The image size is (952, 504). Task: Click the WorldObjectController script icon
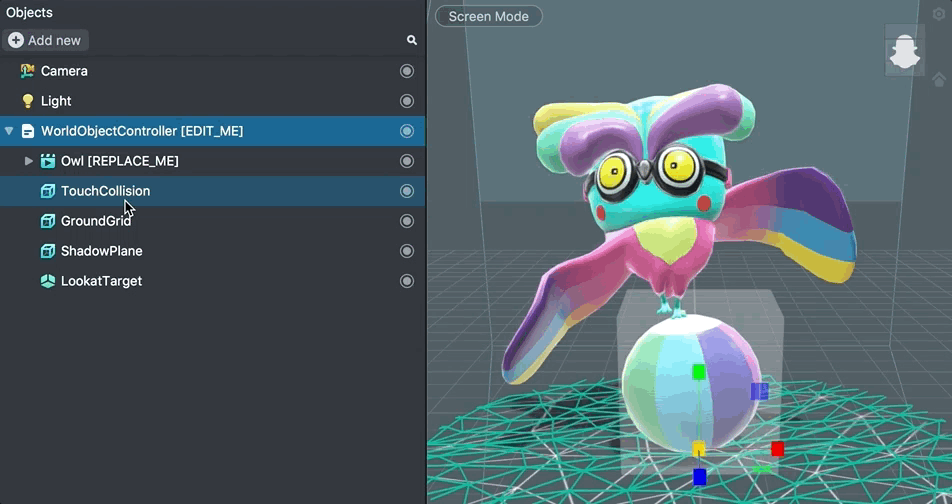pos(27,131)
